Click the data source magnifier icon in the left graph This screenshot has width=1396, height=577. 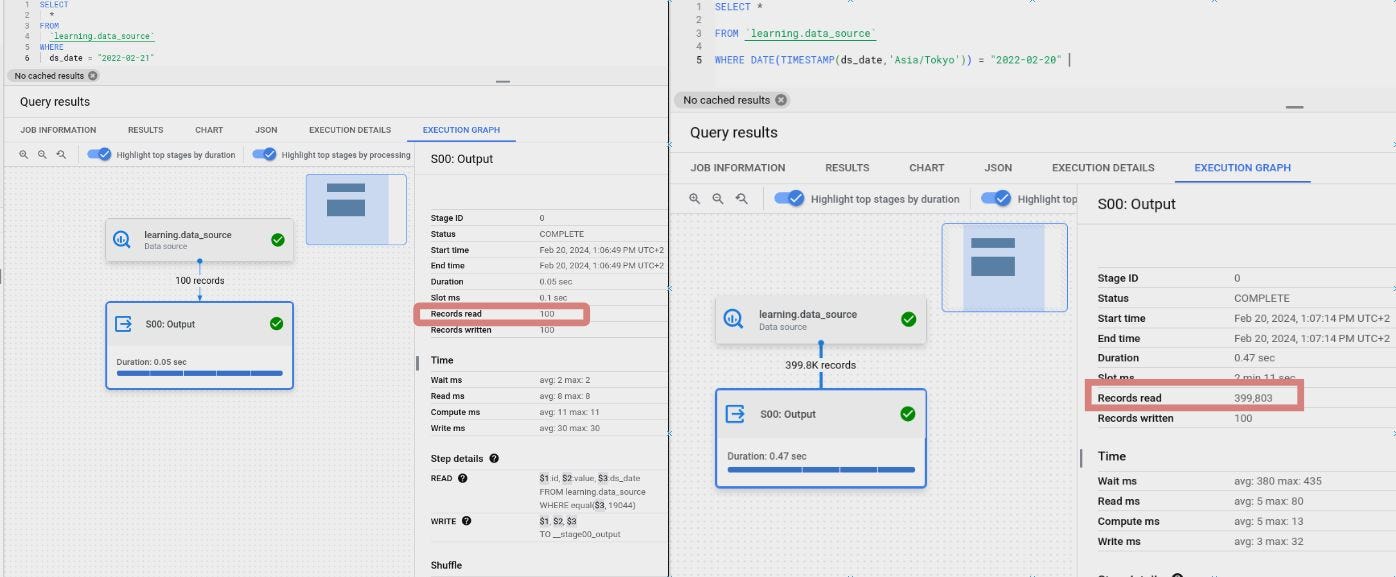pos(123,240)
